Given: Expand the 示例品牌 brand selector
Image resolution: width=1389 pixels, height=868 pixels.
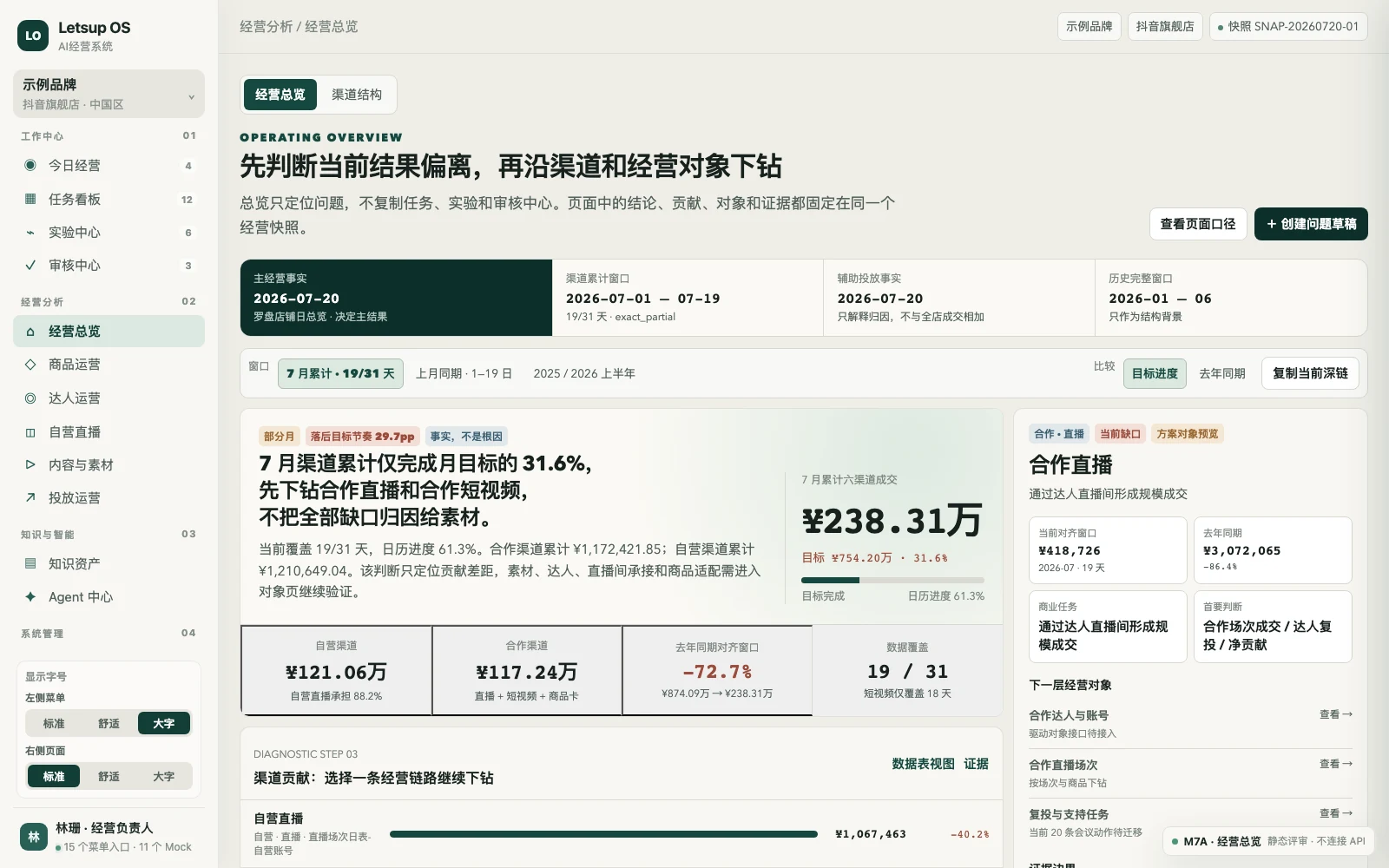Looking at the screenshot, I should [x=109, y=94].
